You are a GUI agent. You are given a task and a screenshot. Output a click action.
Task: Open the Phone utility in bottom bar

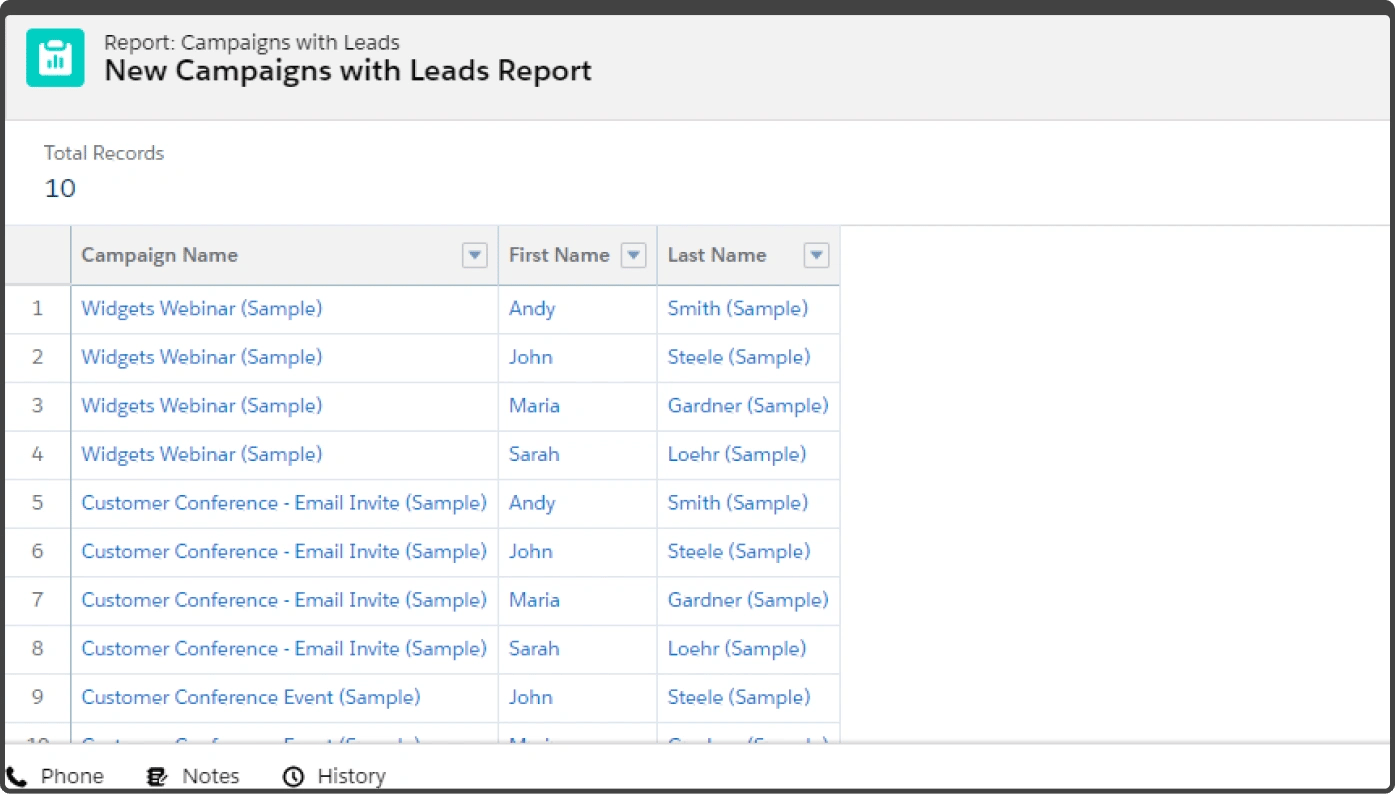(56, 776)
